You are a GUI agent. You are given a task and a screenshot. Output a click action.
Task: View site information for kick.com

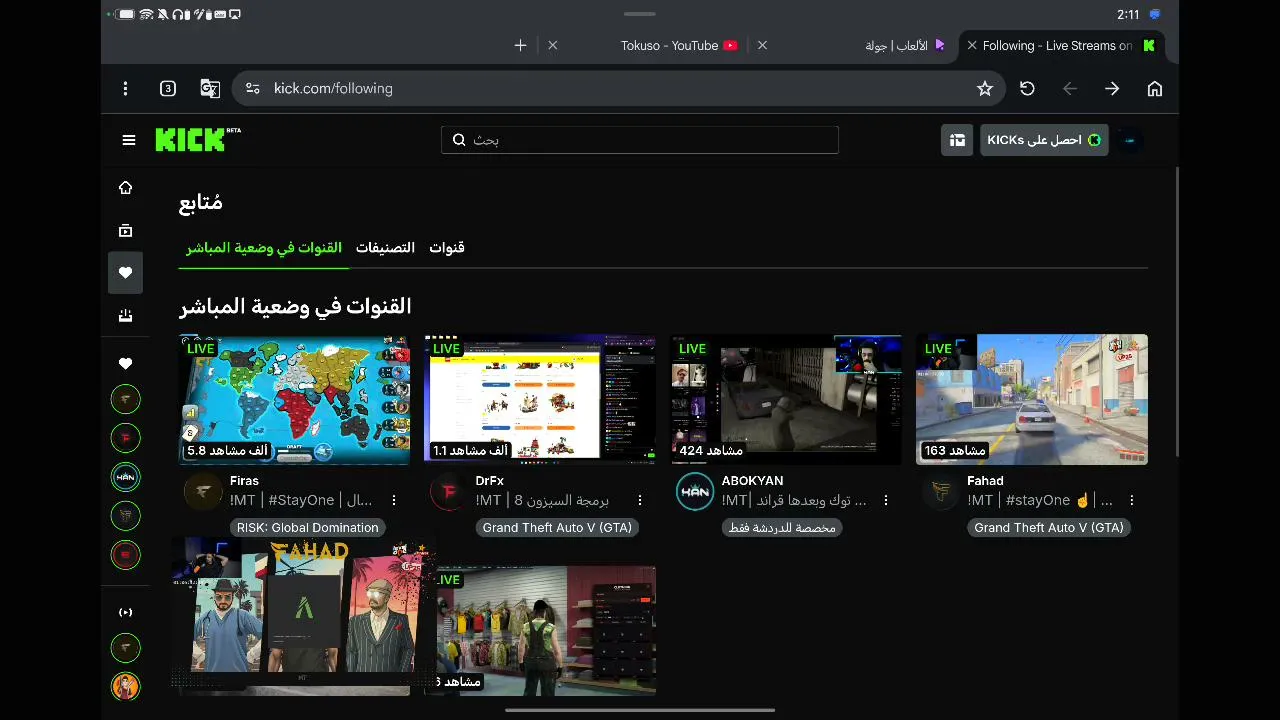click(x=253, y=89)
